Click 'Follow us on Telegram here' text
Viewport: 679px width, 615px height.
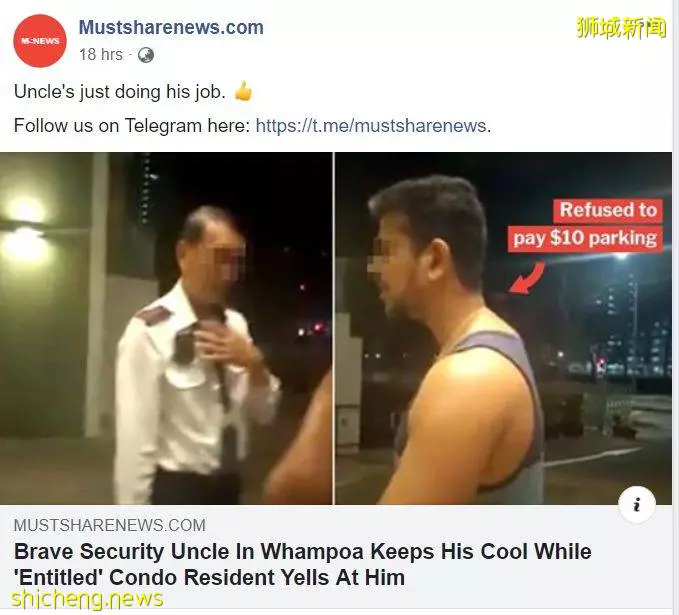point(132,126)
